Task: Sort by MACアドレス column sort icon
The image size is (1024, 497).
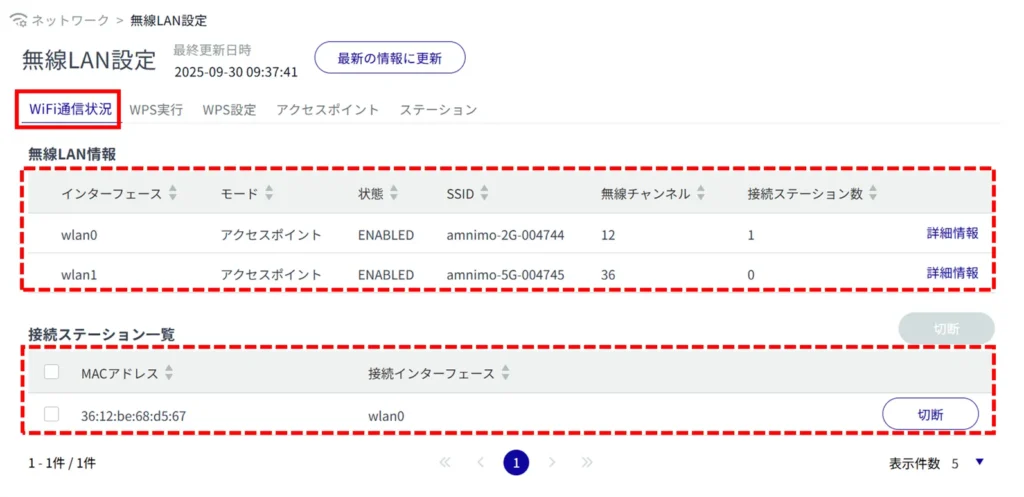Action: click(x=169, y=374)
